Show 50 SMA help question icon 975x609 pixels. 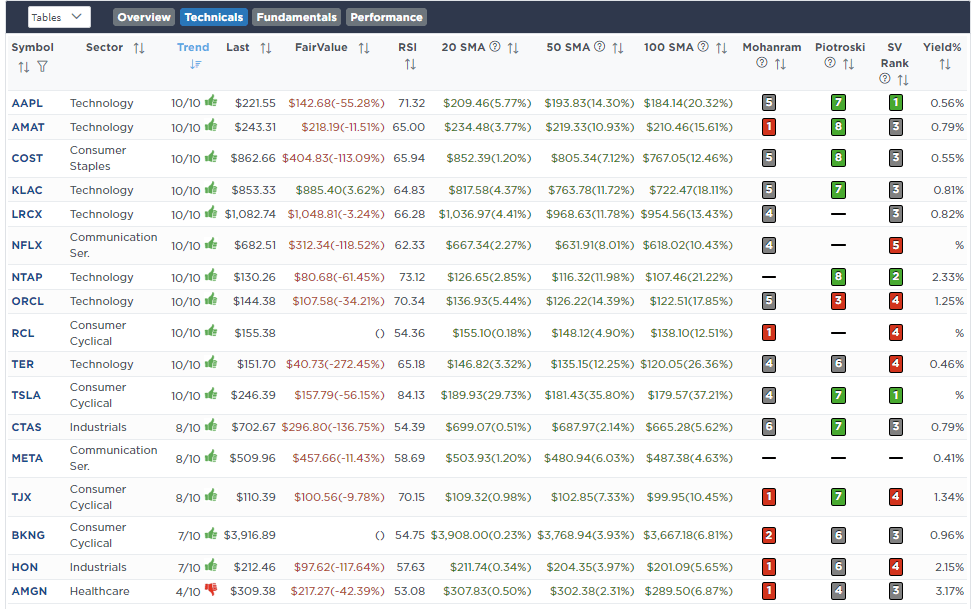[599, 47]
